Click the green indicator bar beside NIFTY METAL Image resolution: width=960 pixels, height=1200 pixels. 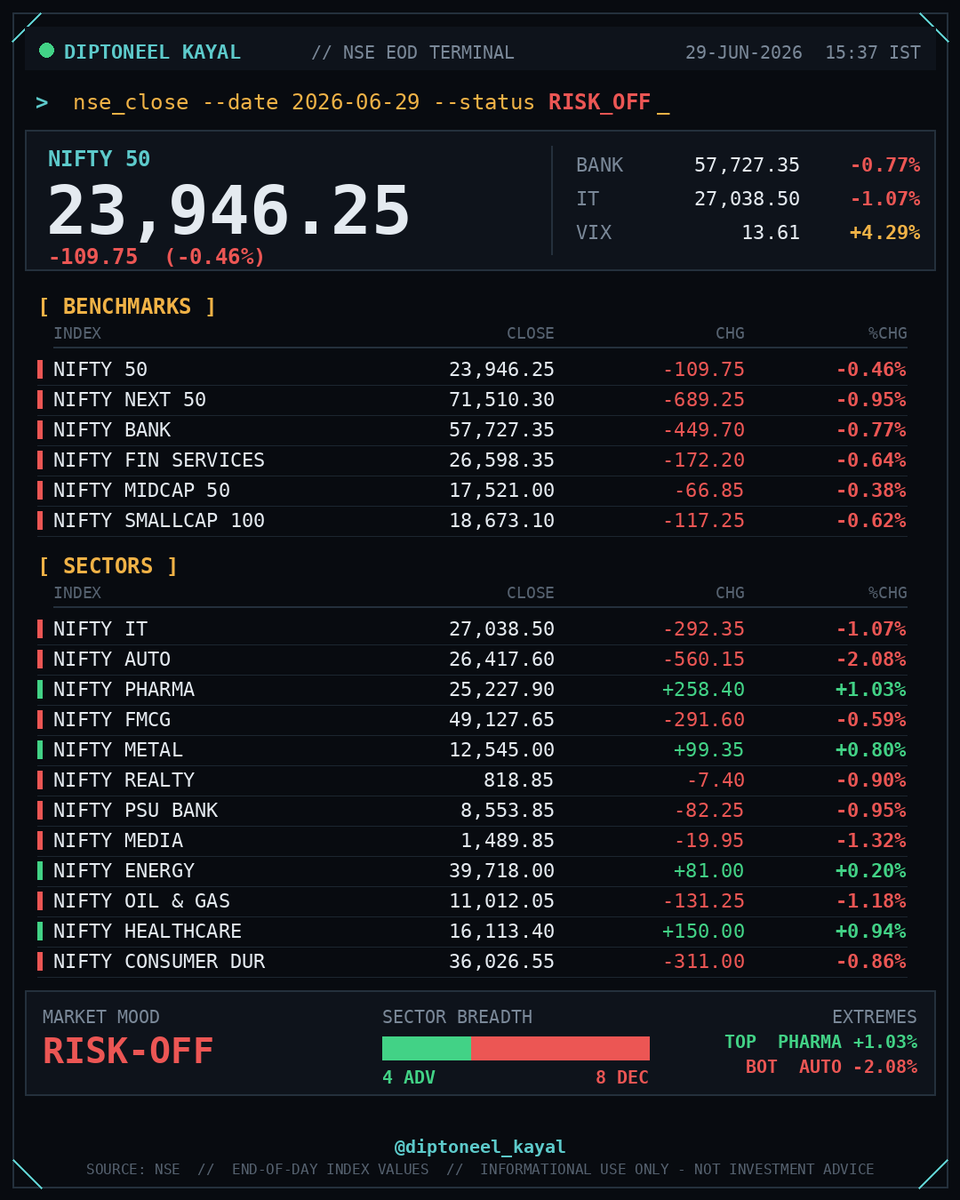40,750
